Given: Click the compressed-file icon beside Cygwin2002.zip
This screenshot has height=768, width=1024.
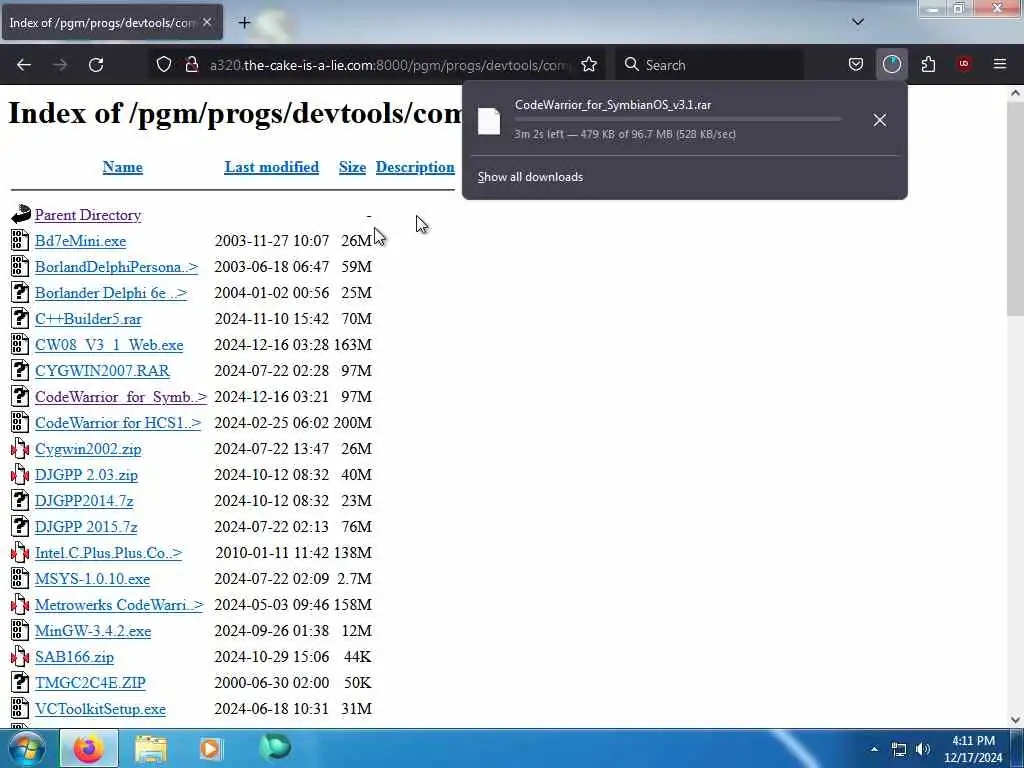Looking at the screenshot, I should click(20, 449).
